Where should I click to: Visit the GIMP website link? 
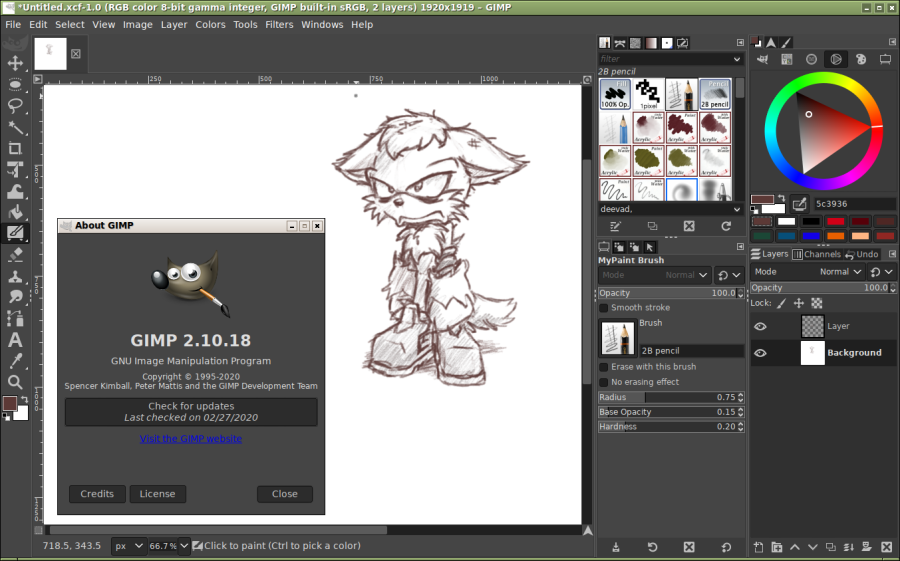191,439
